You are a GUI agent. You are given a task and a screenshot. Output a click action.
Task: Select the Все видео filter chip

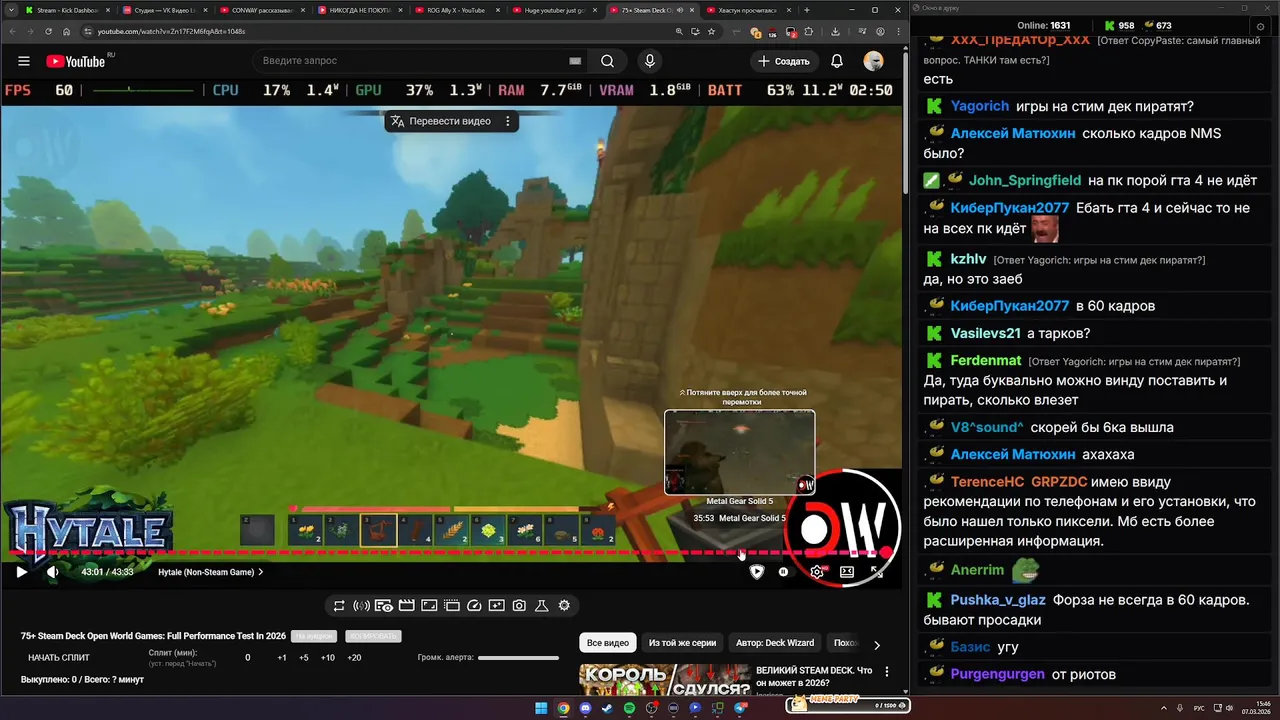click(x=608, y=643)
